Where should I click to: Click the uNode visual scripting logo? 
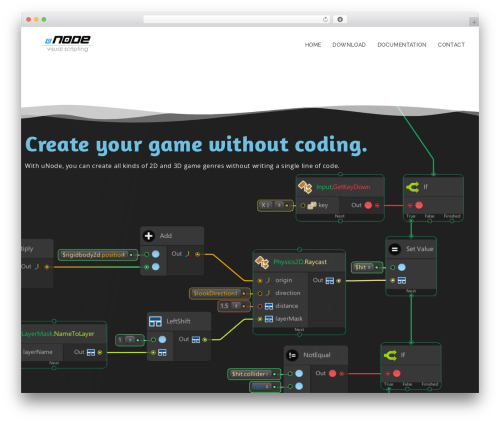click(68, 43)
